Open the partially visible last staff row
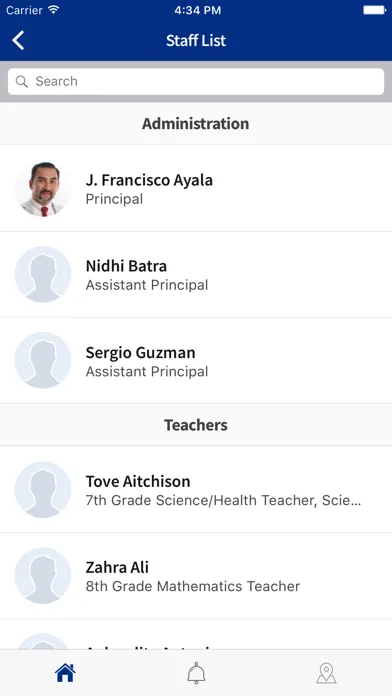The image size is (392, 696). [x=196, y=635]
